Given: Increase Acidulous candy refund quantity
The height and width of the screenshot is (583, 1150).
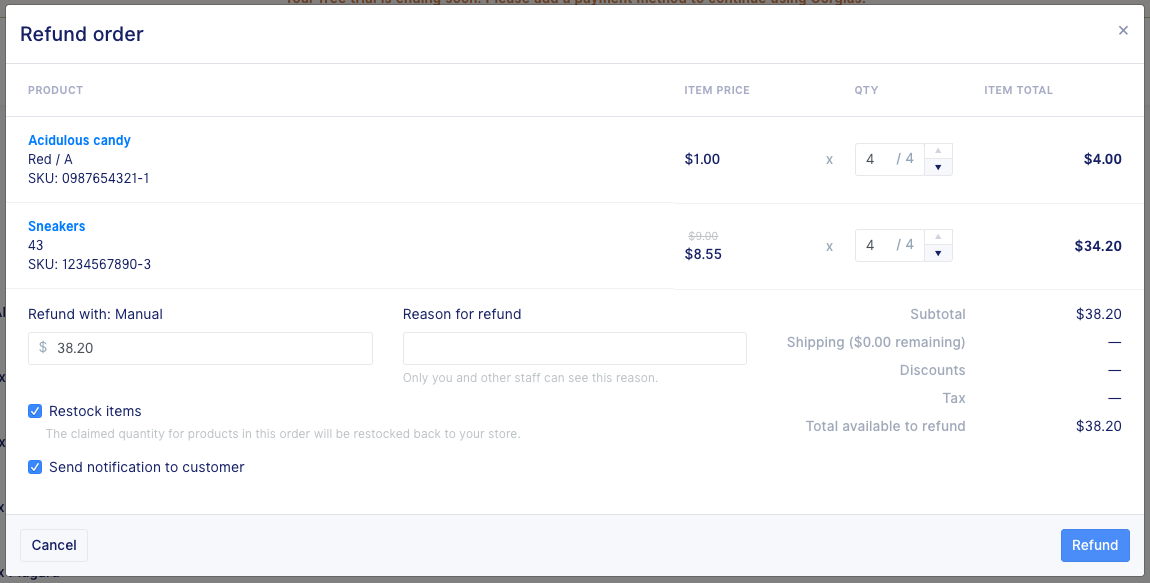Looking at the screenshot, I should [938, 151].
